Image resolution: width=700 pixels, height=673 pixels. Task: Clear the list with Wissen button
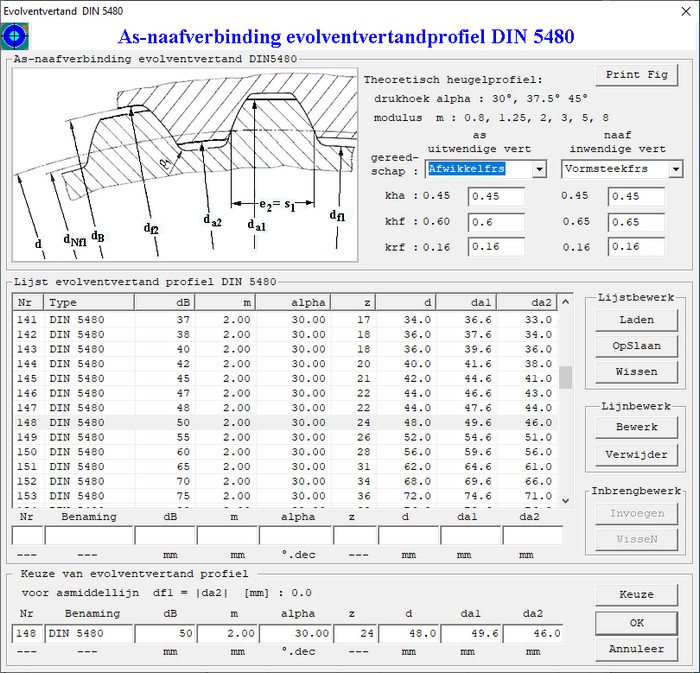[x=637, y=372]
